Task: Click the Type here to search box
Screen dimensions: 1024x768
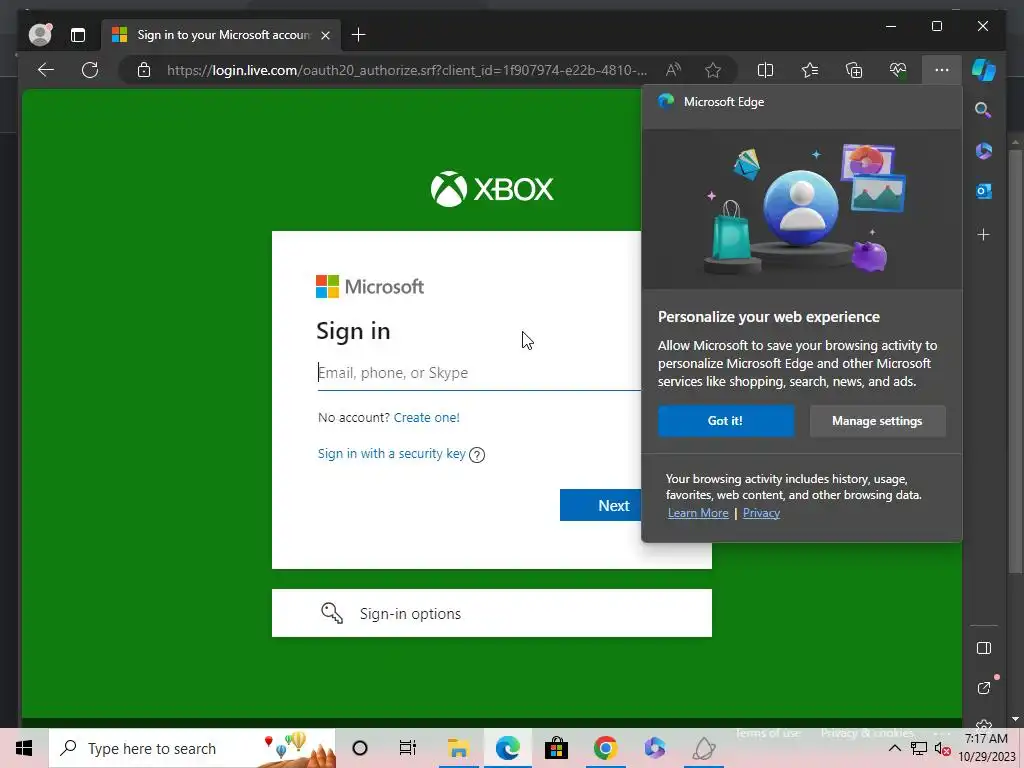Action: point(192,748)
